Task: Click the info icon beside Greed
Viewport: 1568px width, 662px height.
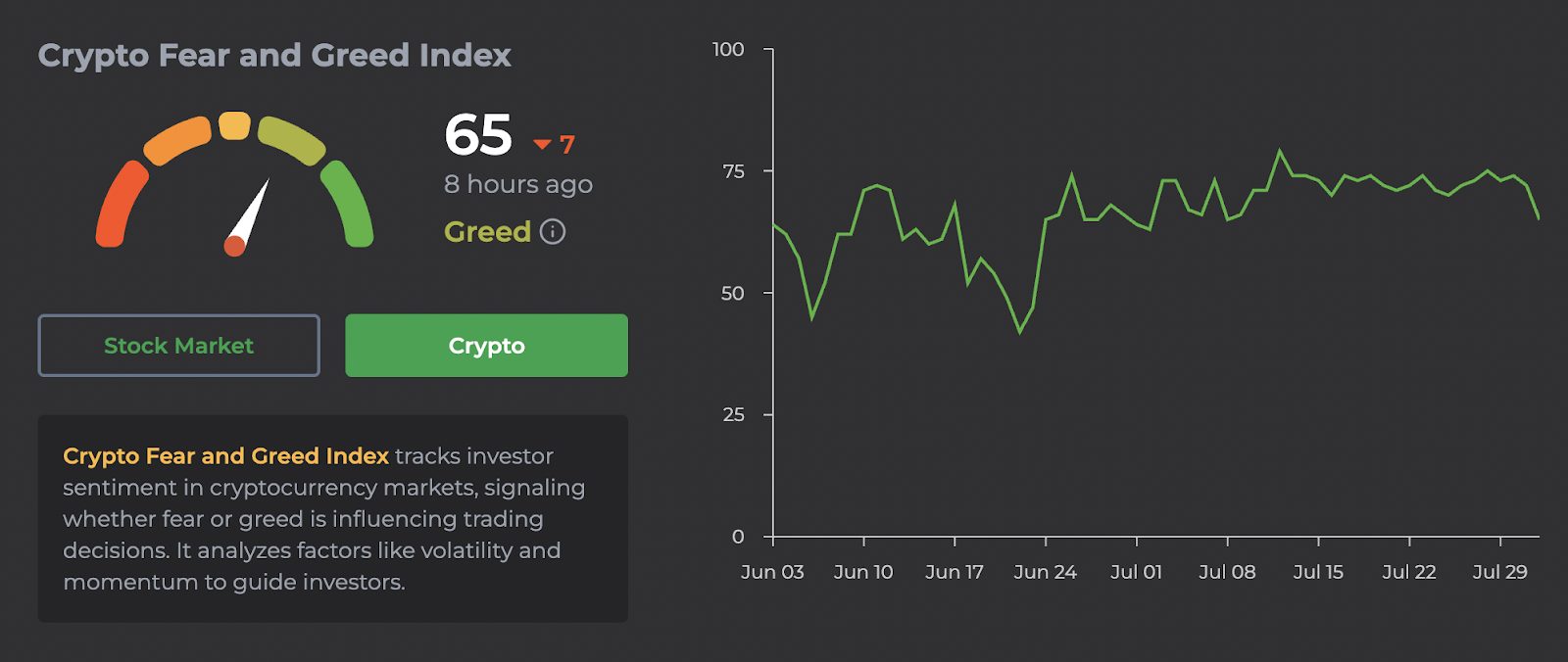Action: pyautogui.click(x=553, y=232)
